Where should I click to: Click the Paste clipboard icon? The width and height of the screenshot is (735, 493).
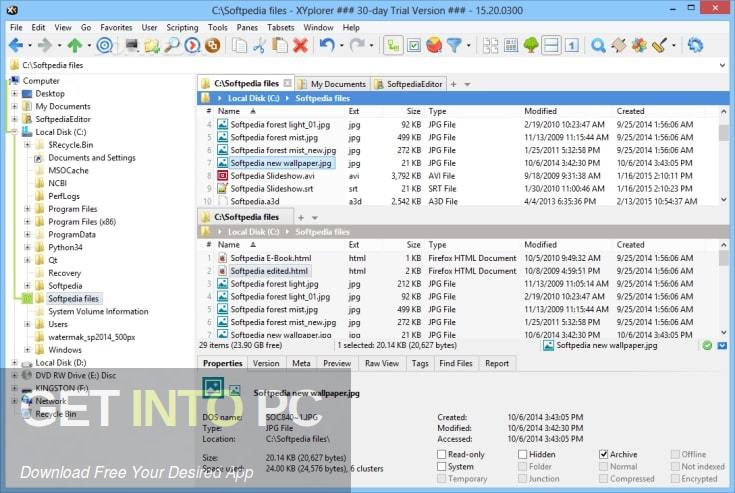tap(280, 45)
